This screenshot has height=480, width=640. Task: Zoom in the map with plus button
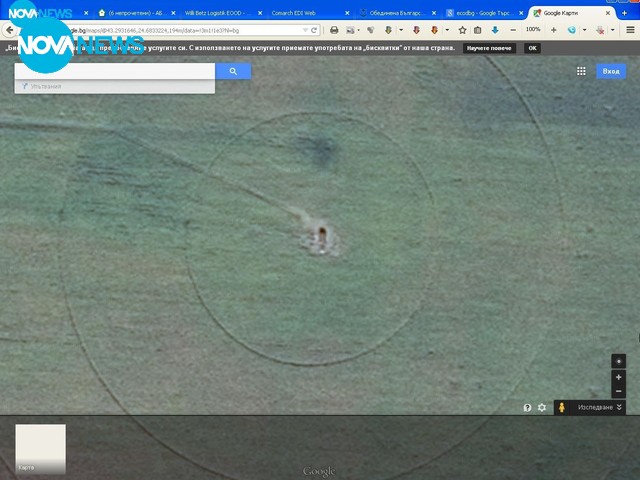coord(619,377)
